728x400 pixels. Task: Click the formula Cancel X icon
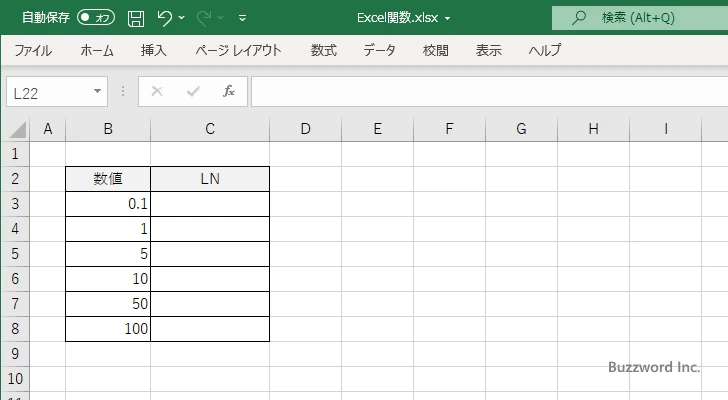tap(157, 91)
